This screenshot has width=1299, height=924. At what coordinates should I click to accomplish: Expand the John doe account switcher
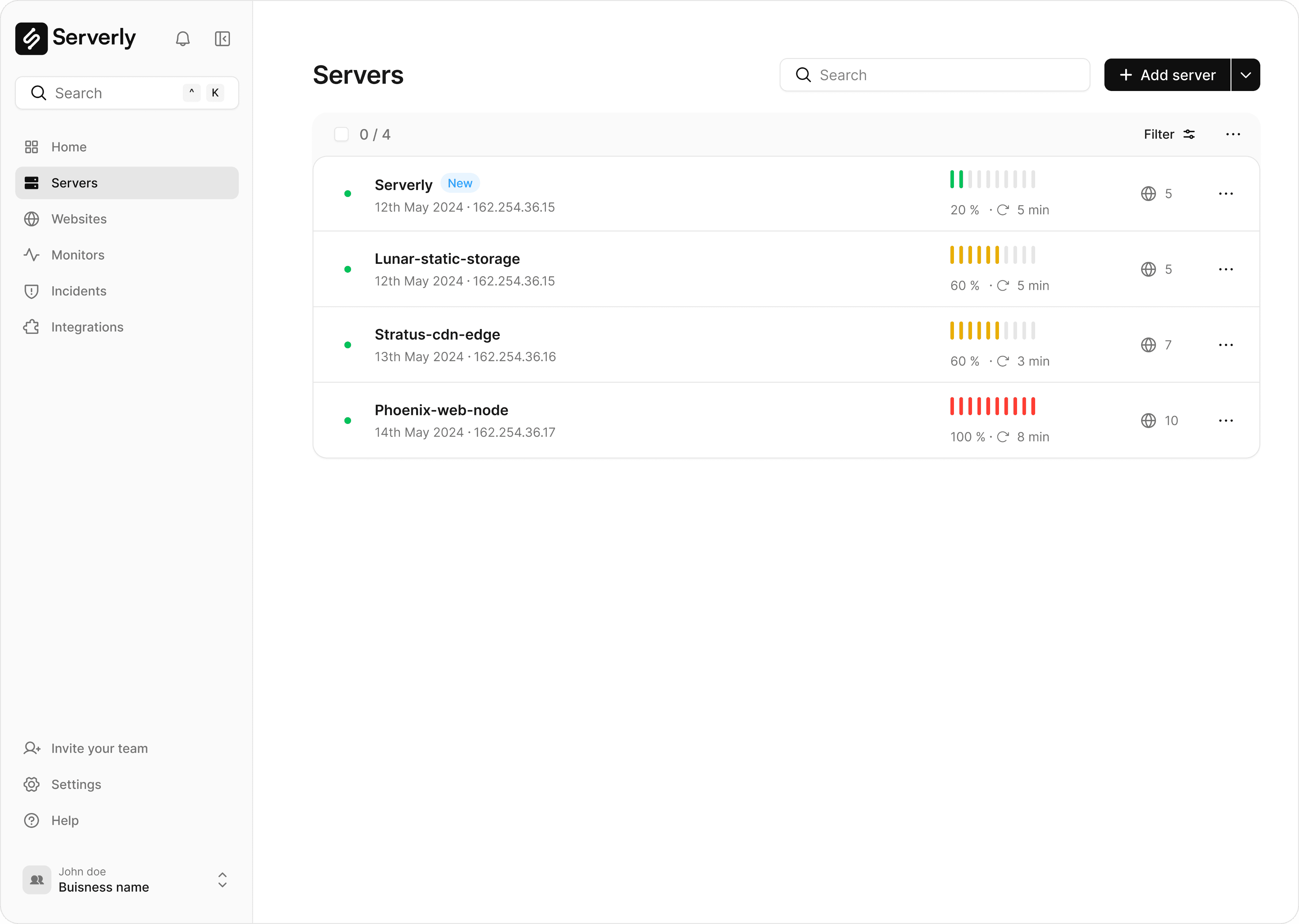[x=223, y=880]
